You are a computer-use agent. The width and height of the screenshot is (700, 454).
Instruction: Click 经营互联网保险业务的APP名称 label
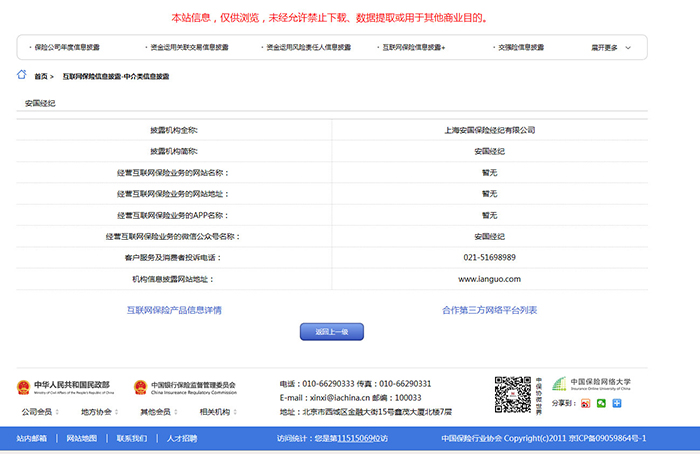(173, 215)
